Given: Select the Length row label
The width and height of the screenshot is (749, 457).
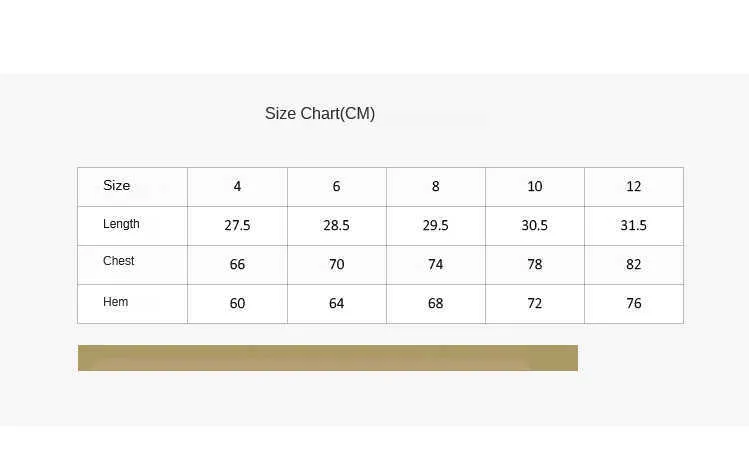Looking at the screenshot, I should 121,224.
